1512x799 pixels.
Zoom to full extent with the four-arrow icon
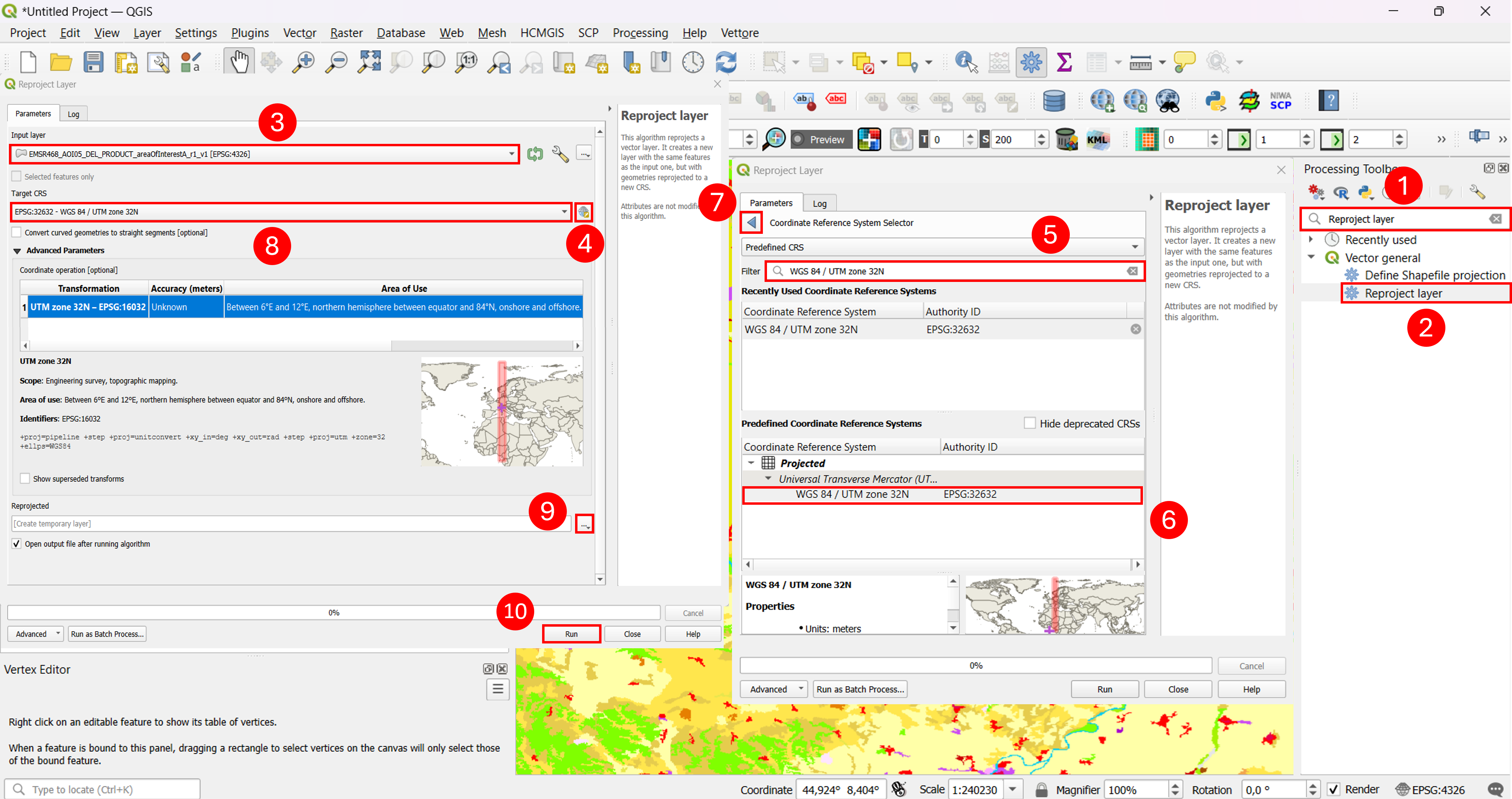click(x=369, y=62)
